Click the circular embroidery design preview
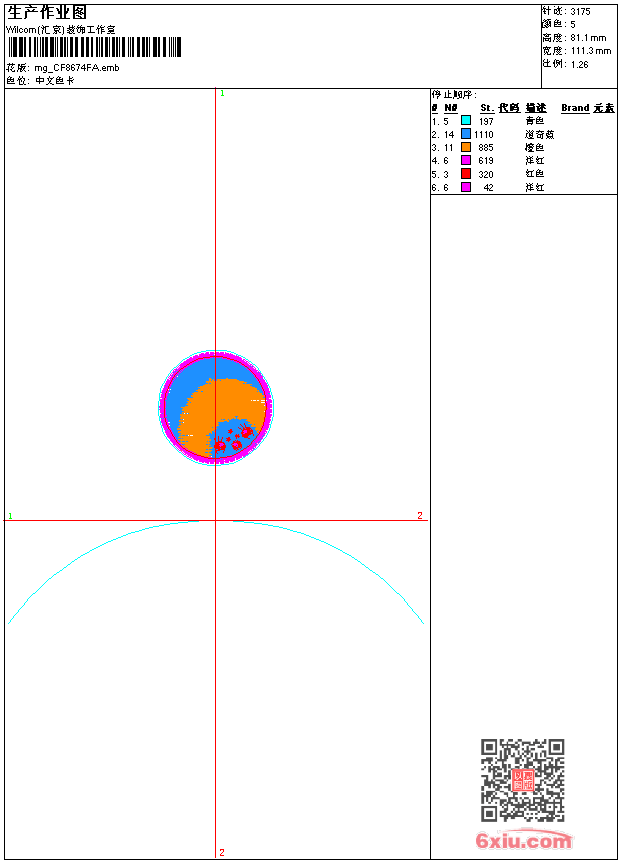620x860 pixels. pyautogui.click(x=216, y=405)
